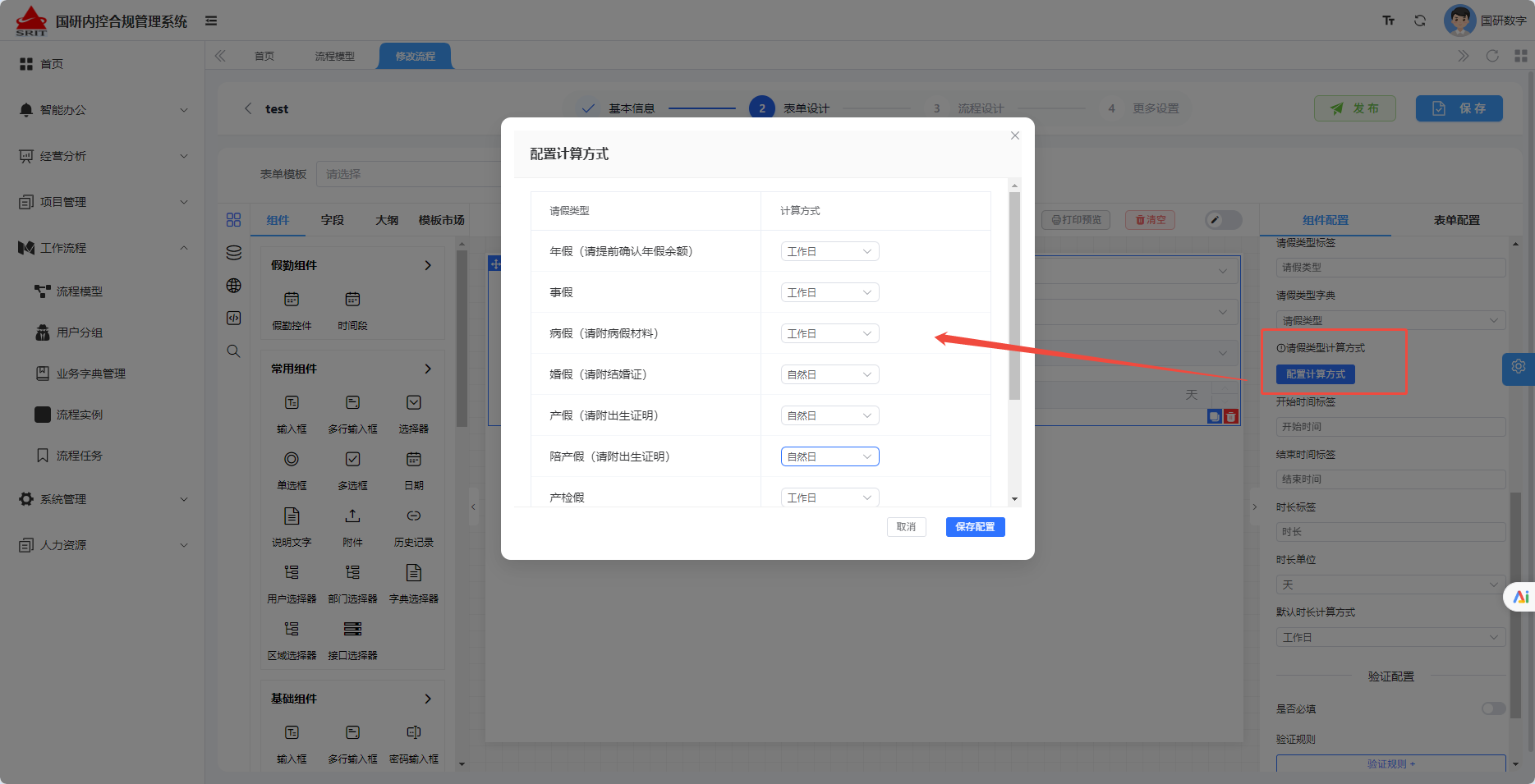Screen dimensions: 1535x784
Task: Expand 假勤组件 section arrow
Action: pos(428,265)
